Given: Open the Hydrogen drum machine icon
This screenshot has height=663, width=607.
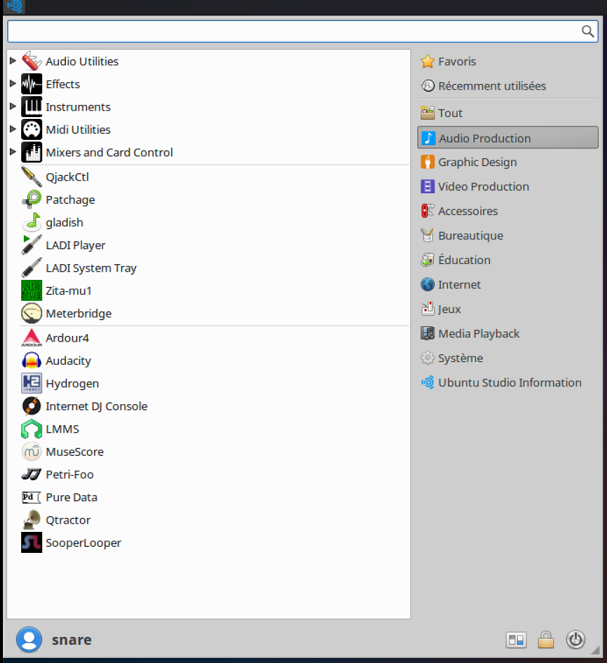Looking at the screenshot, I should click(x=31, y=384).
